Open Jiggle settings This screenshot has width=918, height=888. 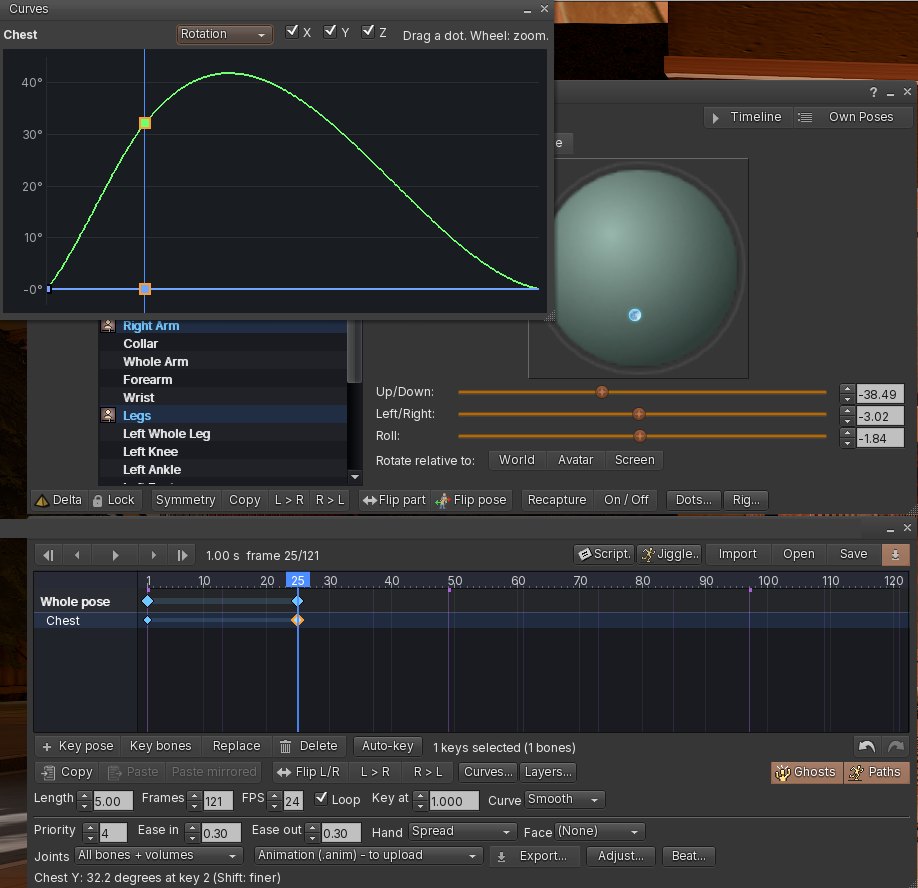pyautogui.click(x=669, y=554)
